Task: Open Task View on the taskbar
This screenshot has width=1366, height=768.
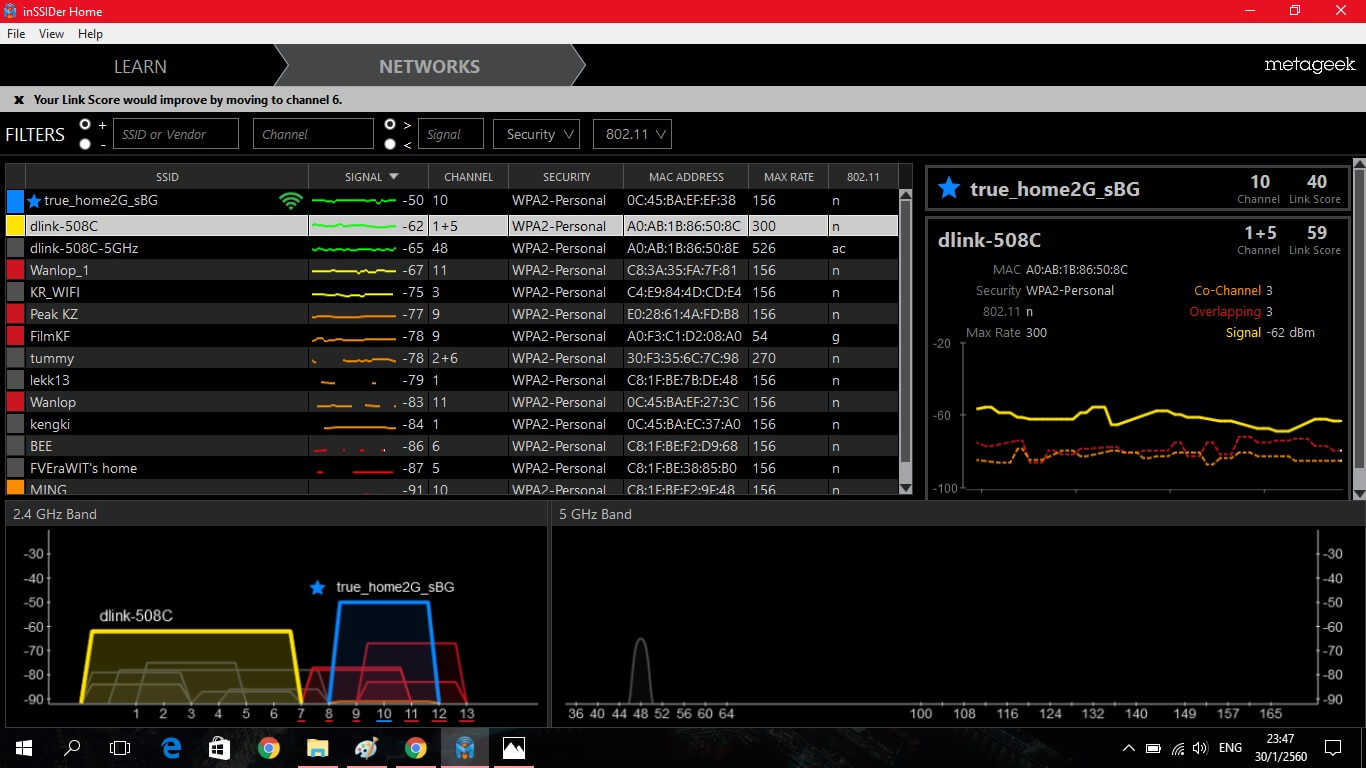Action: coord(120,747)
